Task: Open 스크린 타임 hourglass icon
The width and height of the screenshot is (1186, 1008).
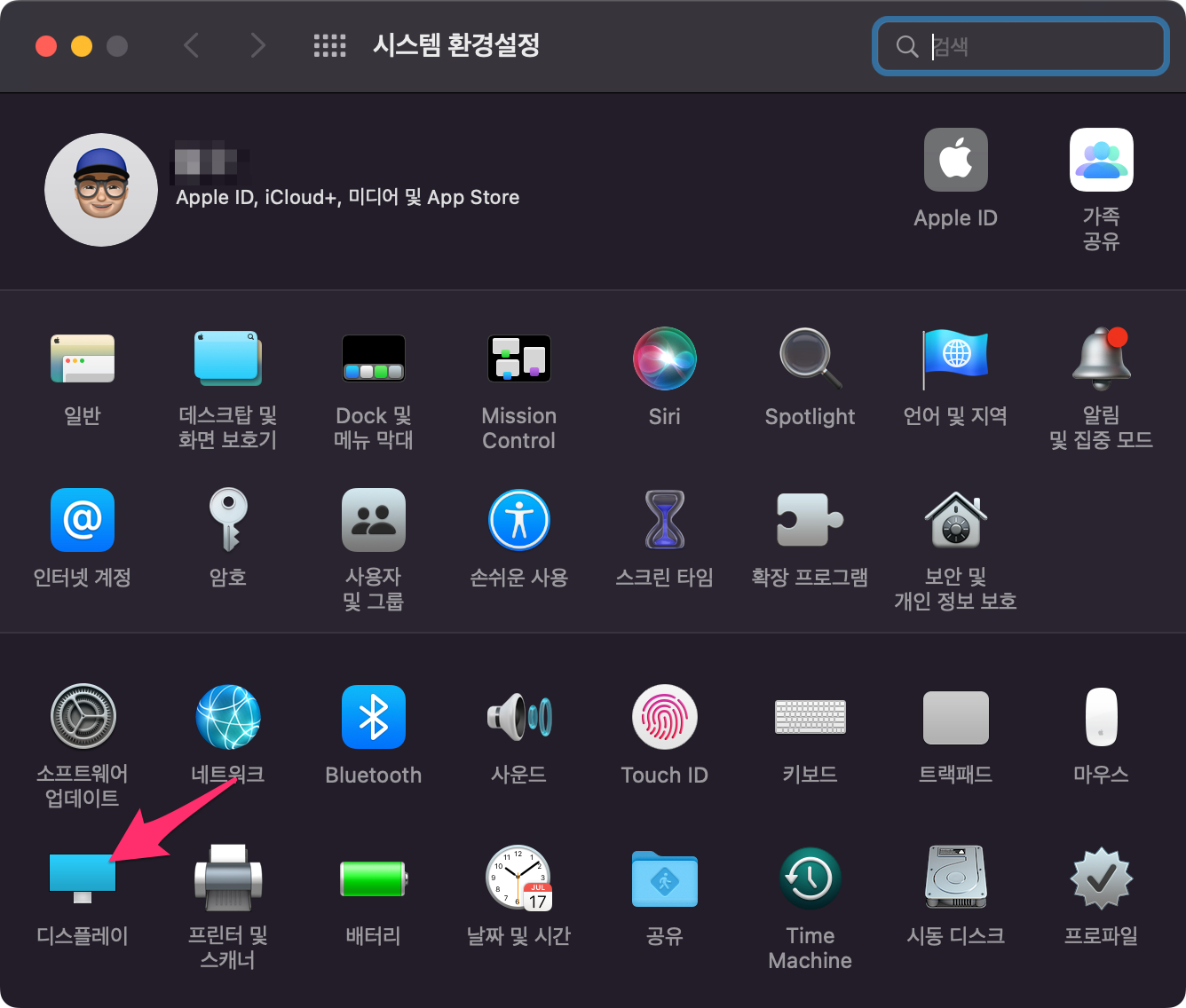Action: 665,520
